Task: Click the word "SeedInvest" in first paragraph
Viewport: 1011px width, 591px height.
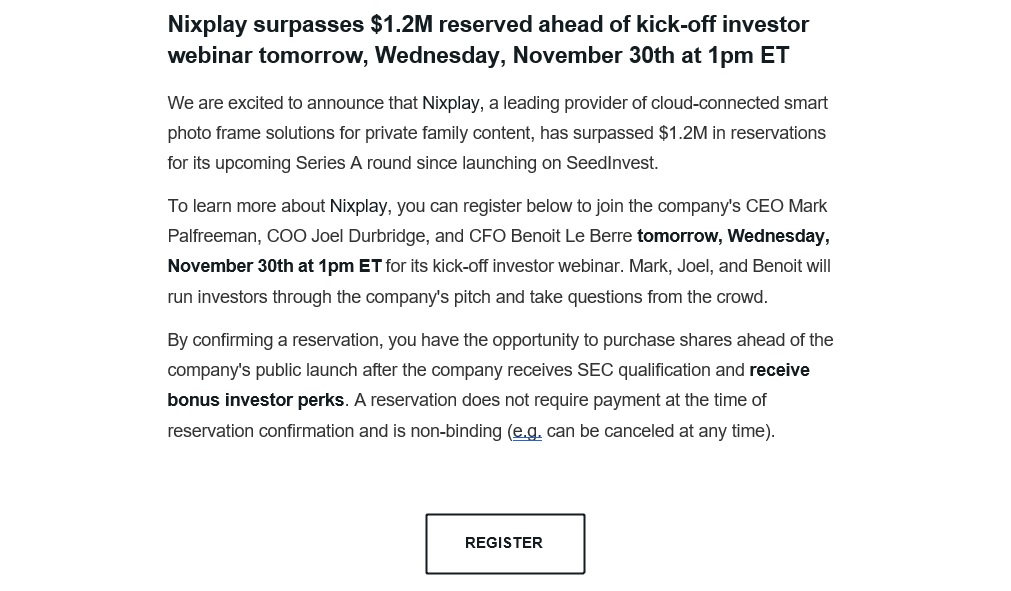Action: (610, 163)
